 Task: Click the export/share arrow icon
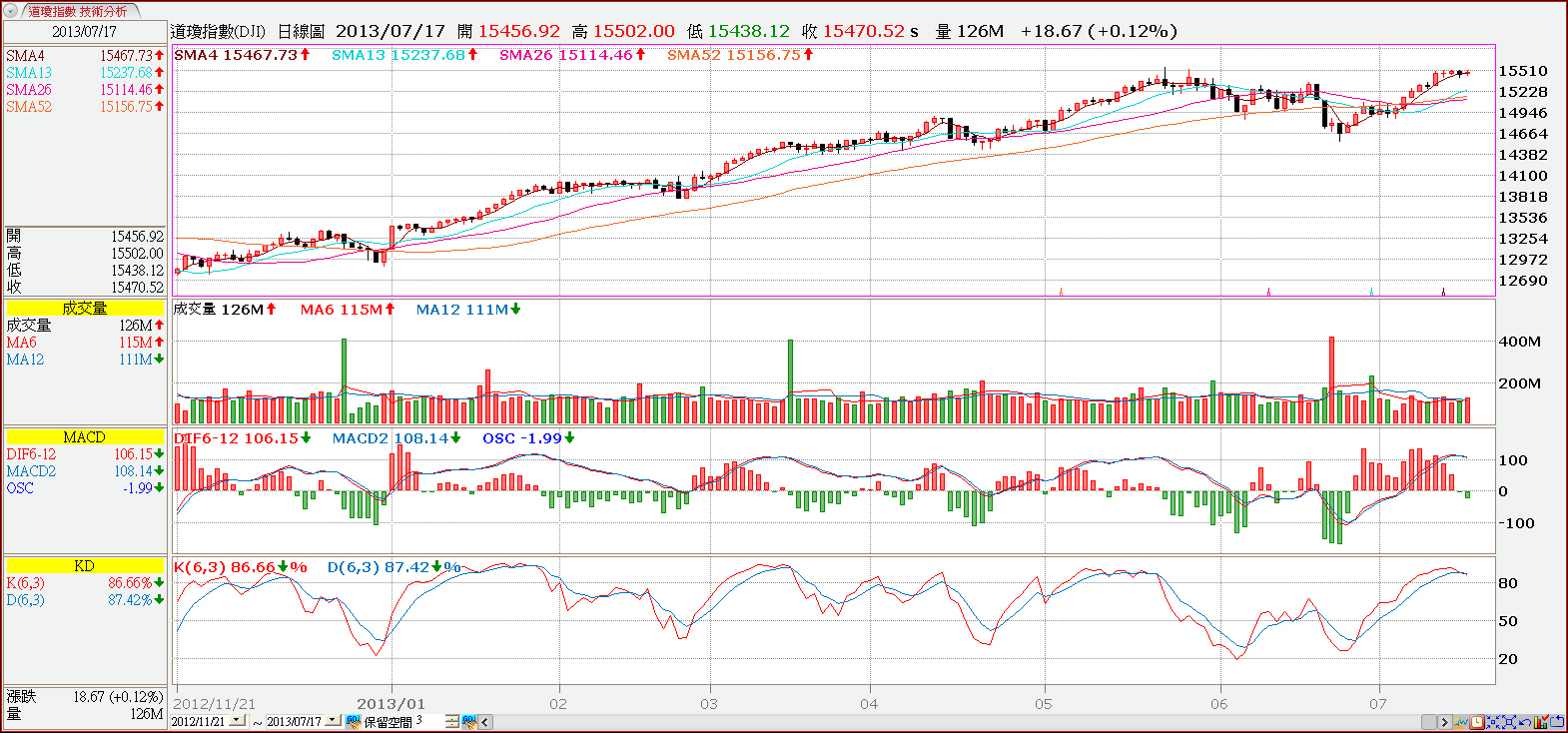pos(1556,722)
